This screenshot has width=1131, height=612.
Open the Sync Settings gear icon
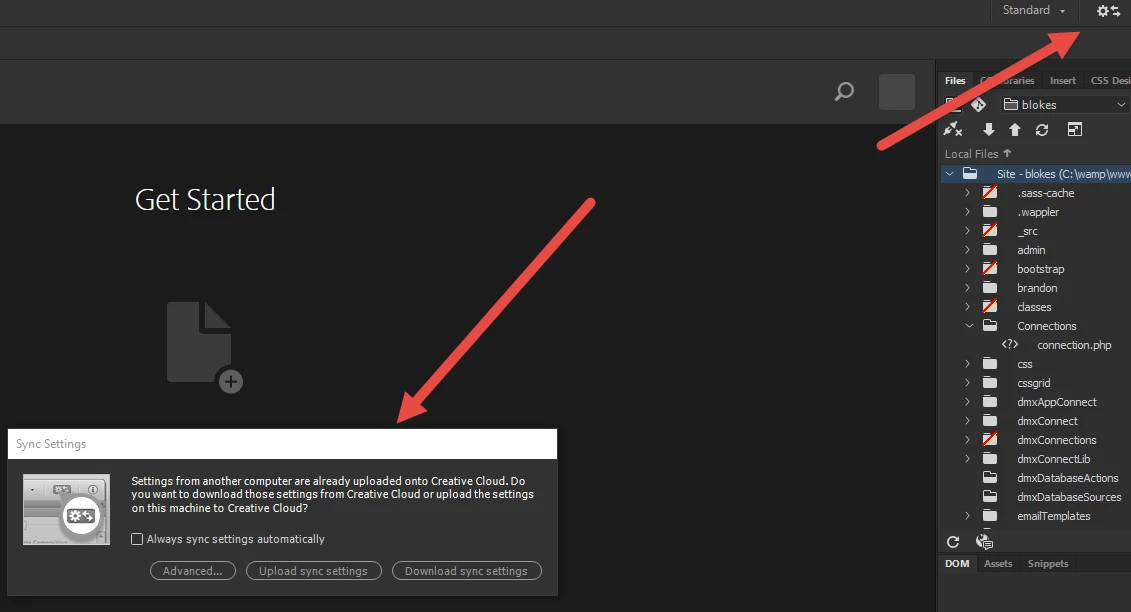(x=1108, y=11)
